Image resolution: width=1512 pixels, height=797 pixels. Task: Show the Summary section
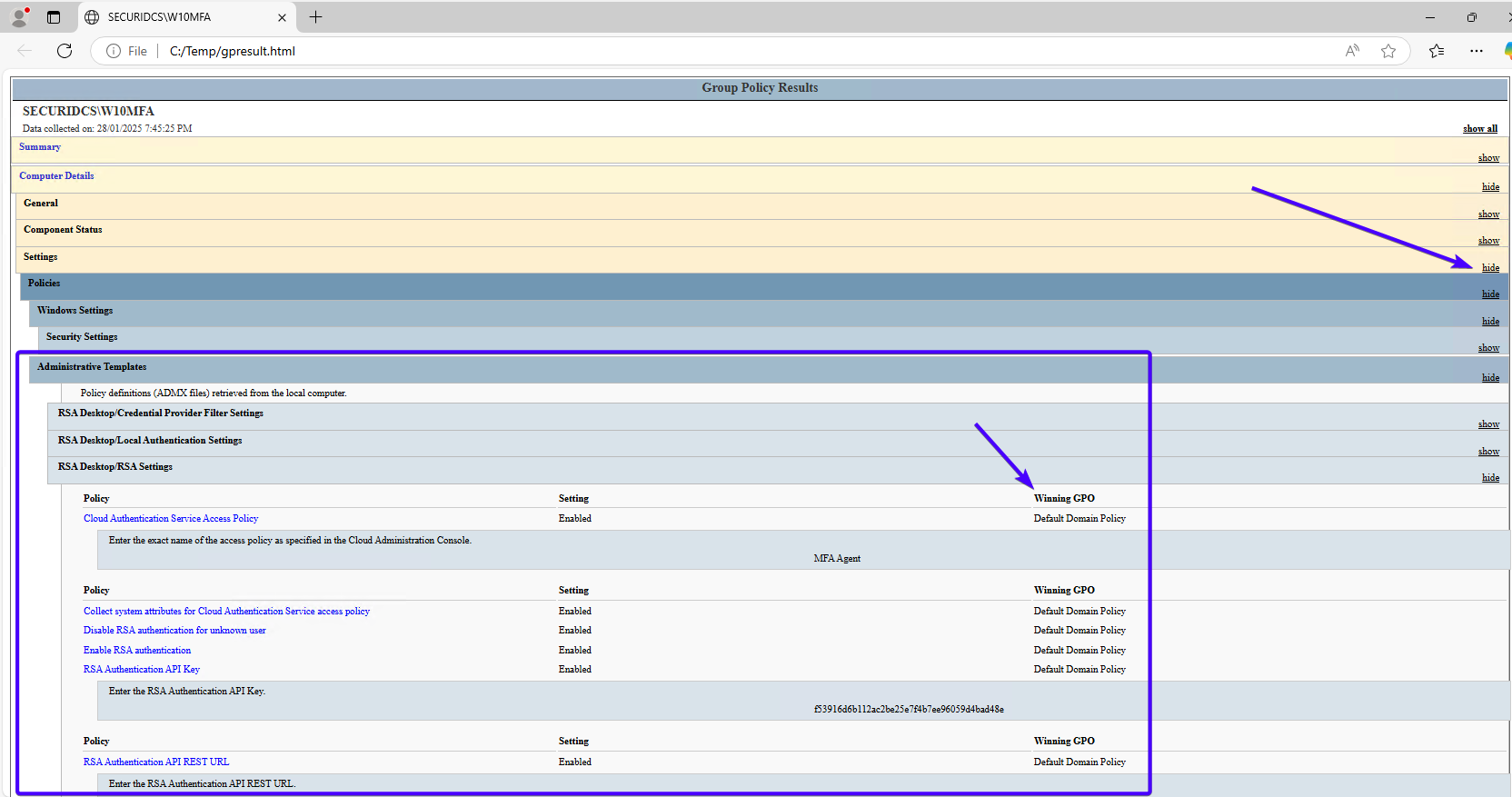pos(1487,158)
